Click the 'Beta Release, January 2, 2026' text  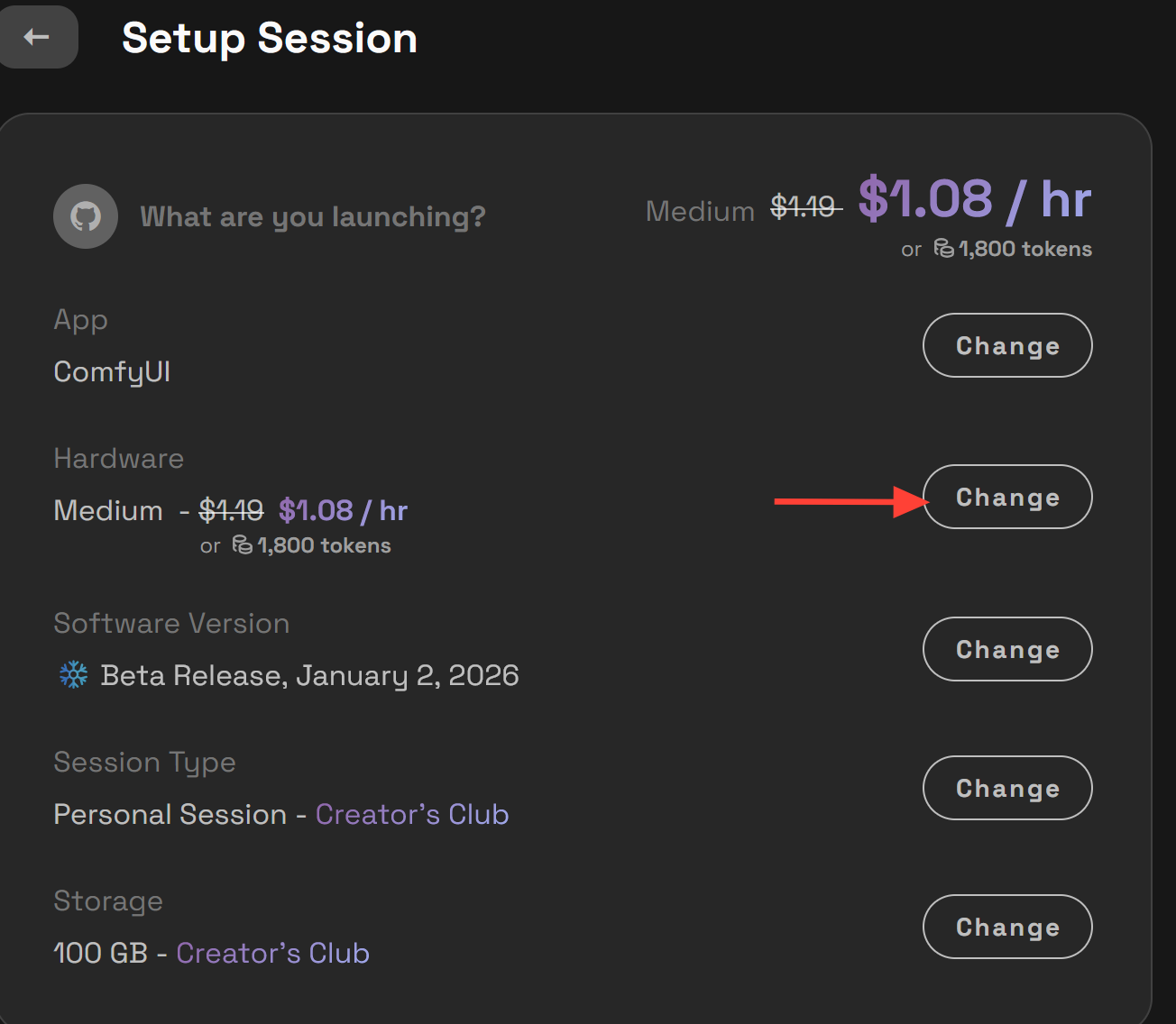(x=309, y=675)
